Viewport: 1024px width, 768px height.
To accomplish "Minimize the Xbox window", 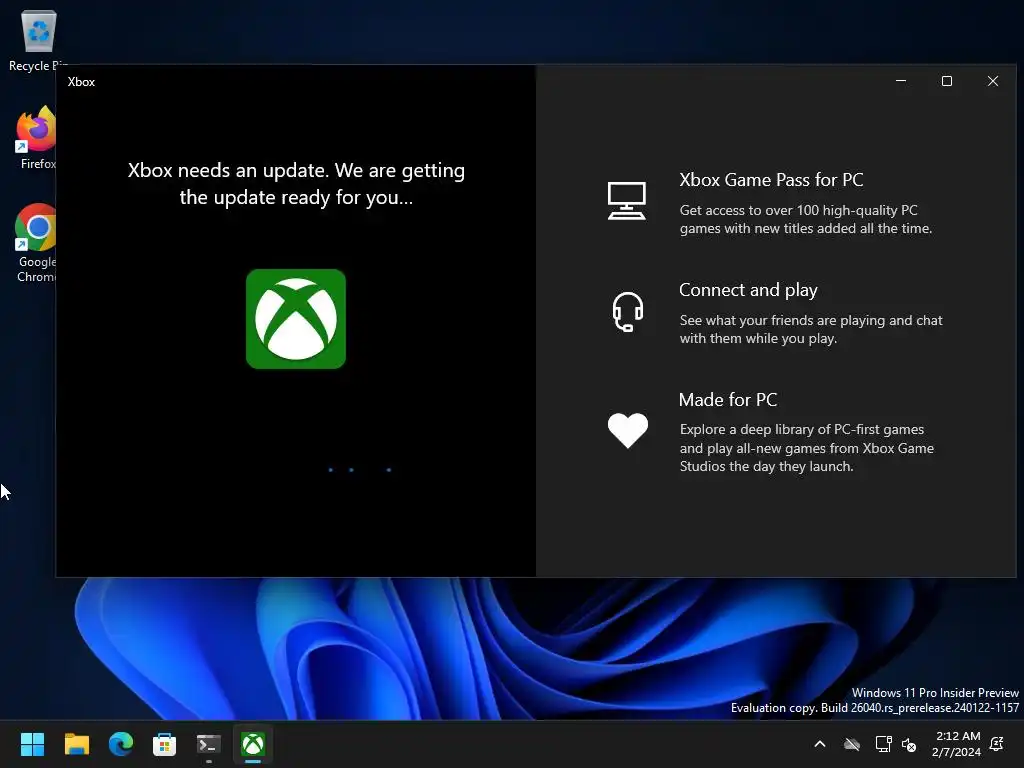I will pyautogui.click(x=901, y=81).
